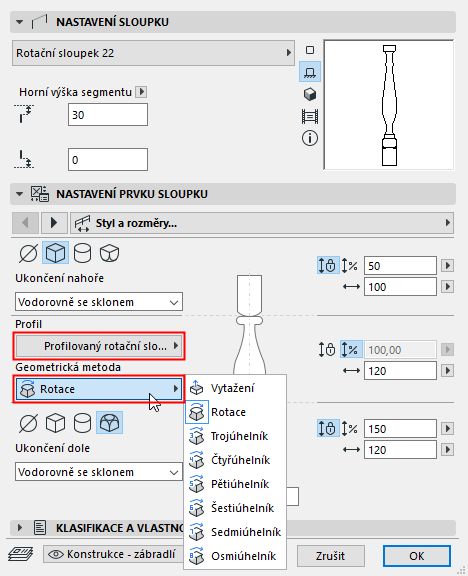Select the 3D view preview icon

pos(310,94)
